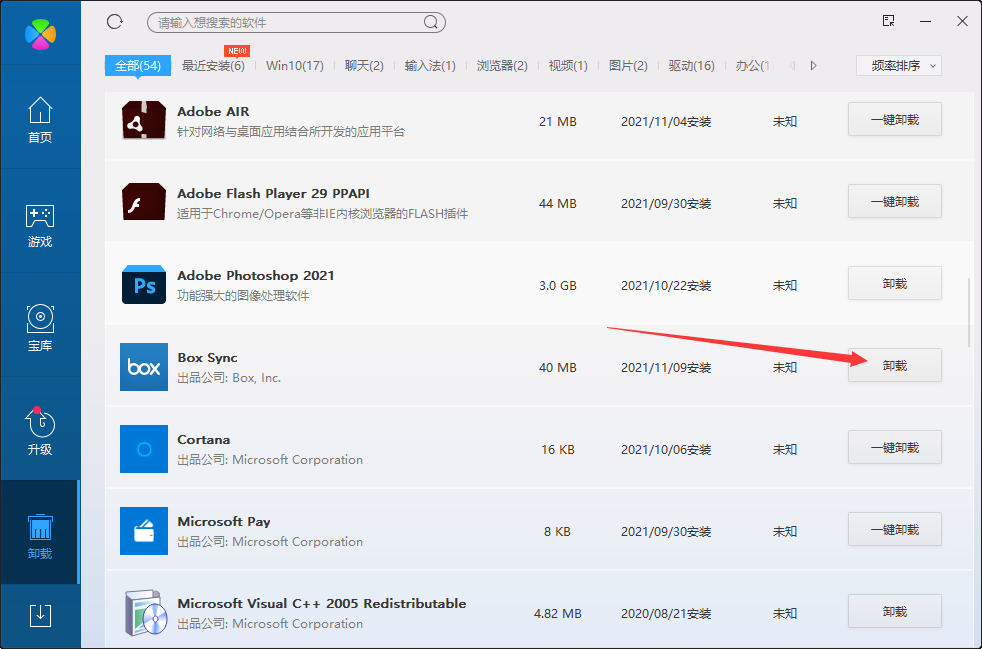Viewport: 982px width, 649px height.
Task: Click the 出品公司: Box, Inc. text
Action: point(229,378)
